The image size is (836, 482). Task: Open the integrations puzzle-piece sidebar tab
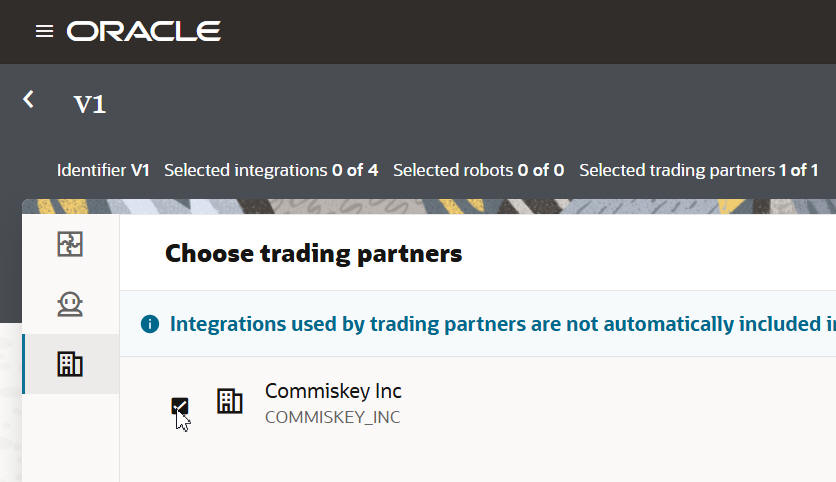(70, 243)
